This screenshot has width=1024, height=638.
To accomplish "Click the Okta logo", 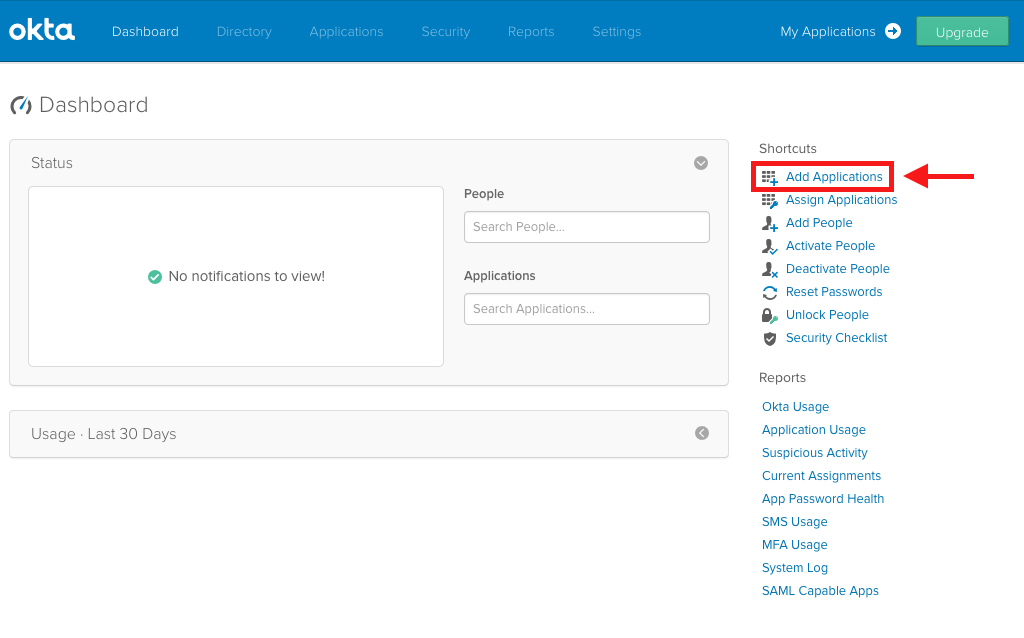I will (42, 31).
